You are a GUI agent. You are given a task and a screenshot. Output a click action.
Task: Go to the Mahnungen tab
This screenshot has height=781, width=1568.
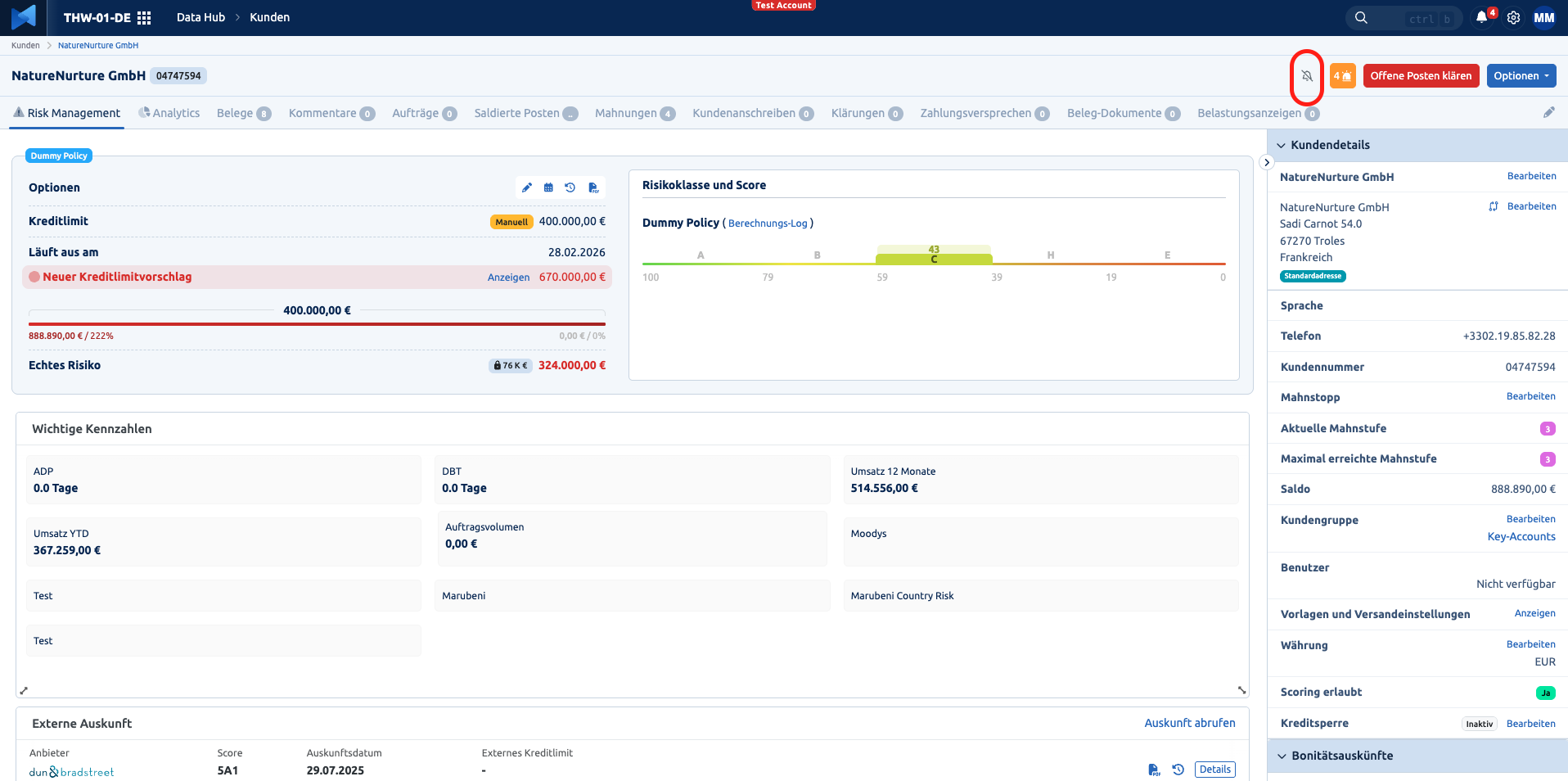(635, 113)
